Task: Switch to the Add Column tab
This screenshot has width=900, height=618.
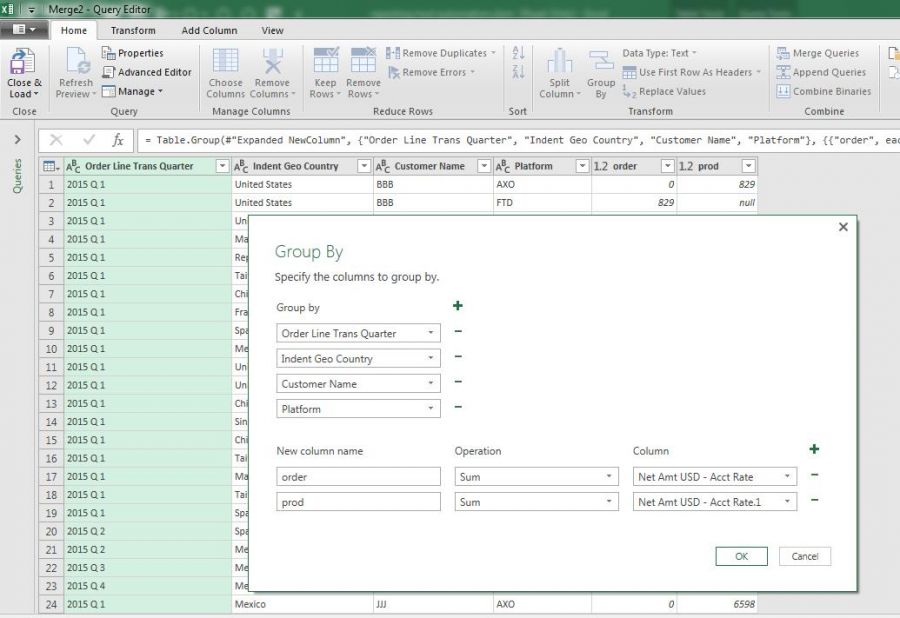Action: click(209, 30)
